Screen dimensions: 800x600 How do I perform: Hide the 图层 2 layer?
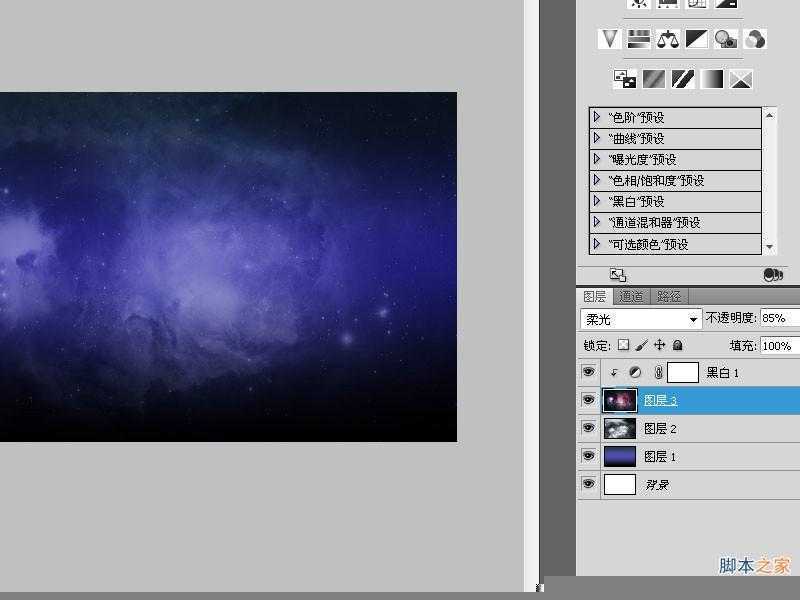coord(588,428)
